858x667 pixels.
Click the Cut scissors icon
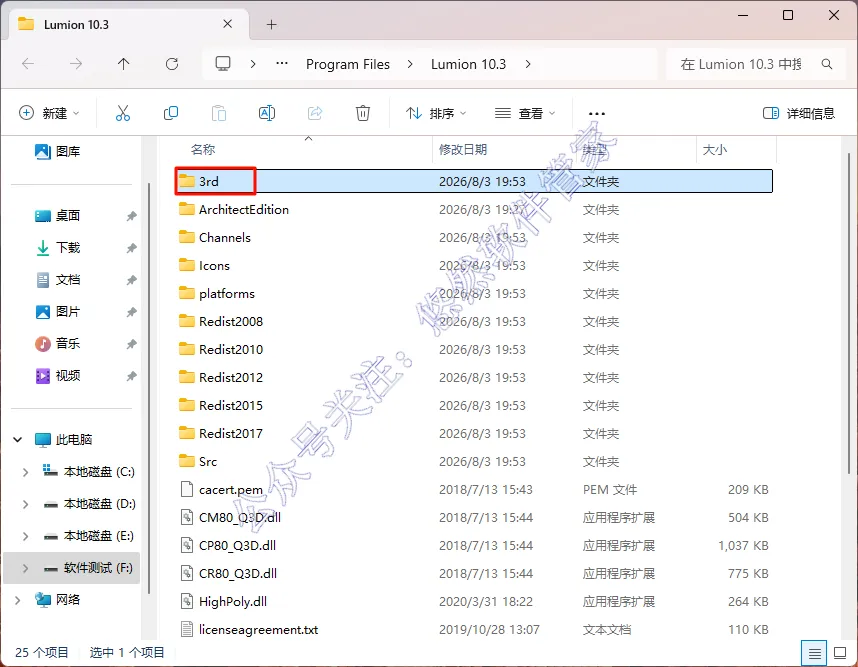[123, 113]
